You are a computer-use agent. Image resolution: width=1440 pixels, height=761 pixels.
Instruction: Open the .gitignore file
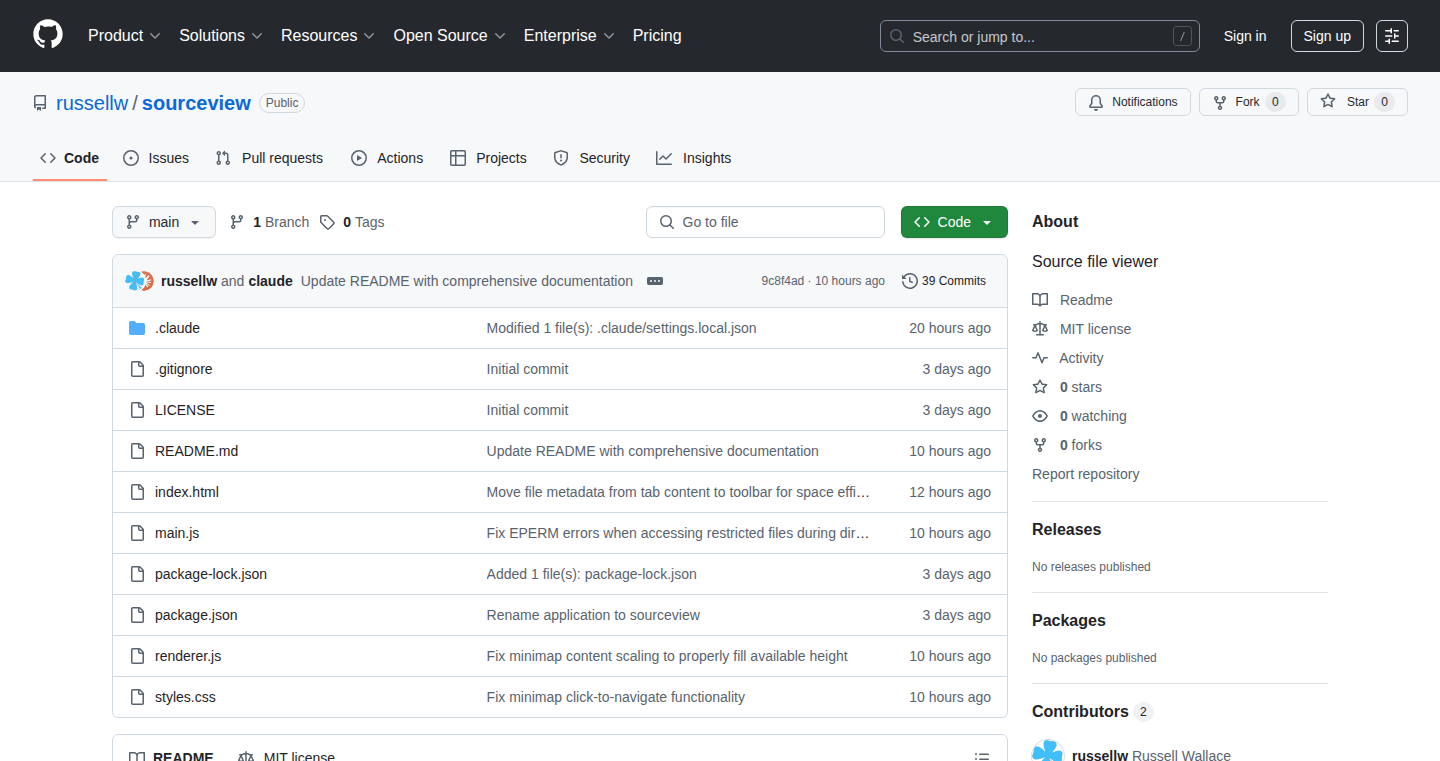click(183, 369)
